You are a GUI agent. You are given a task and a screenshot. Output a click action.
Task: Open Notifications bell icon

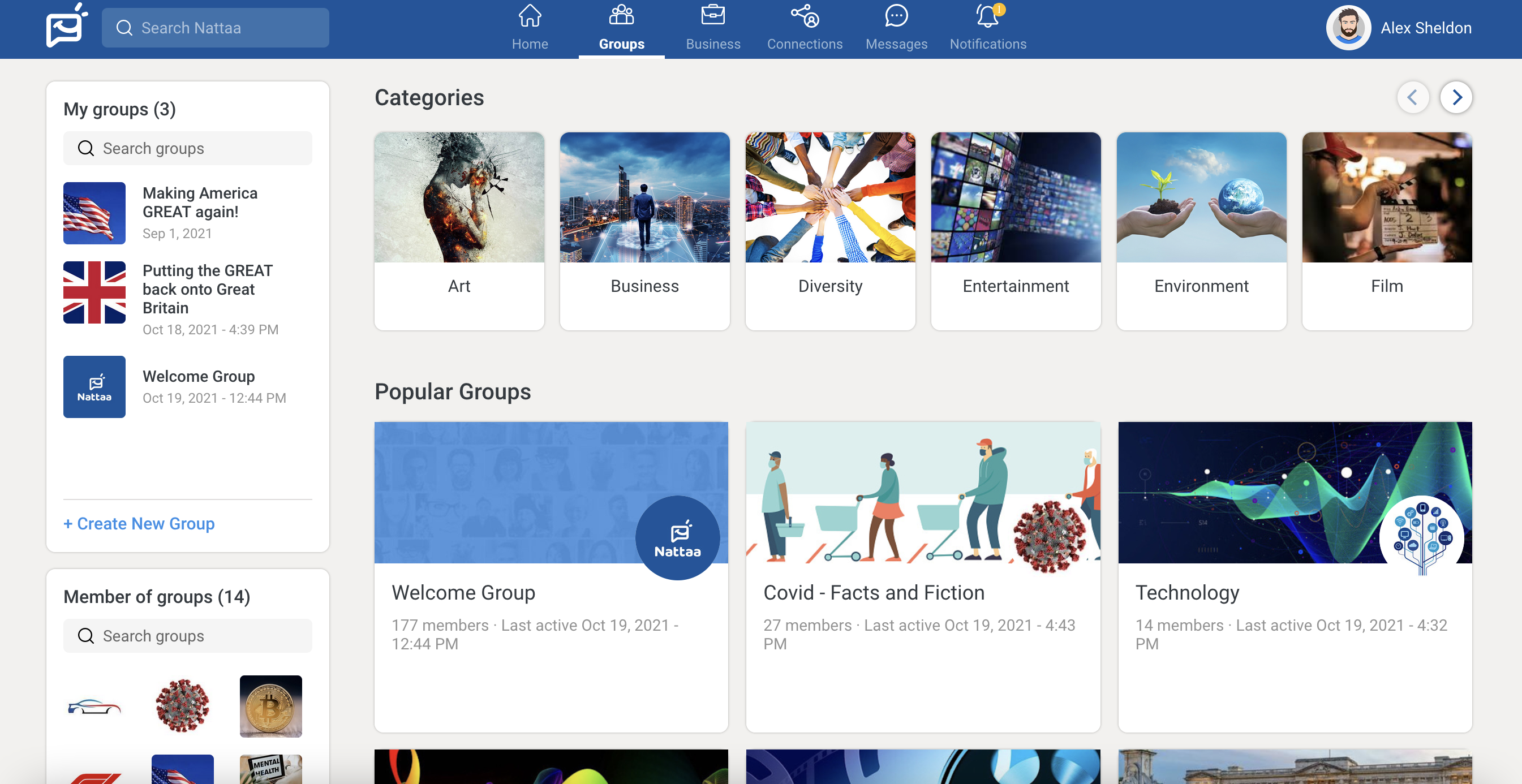coord(988,16)
